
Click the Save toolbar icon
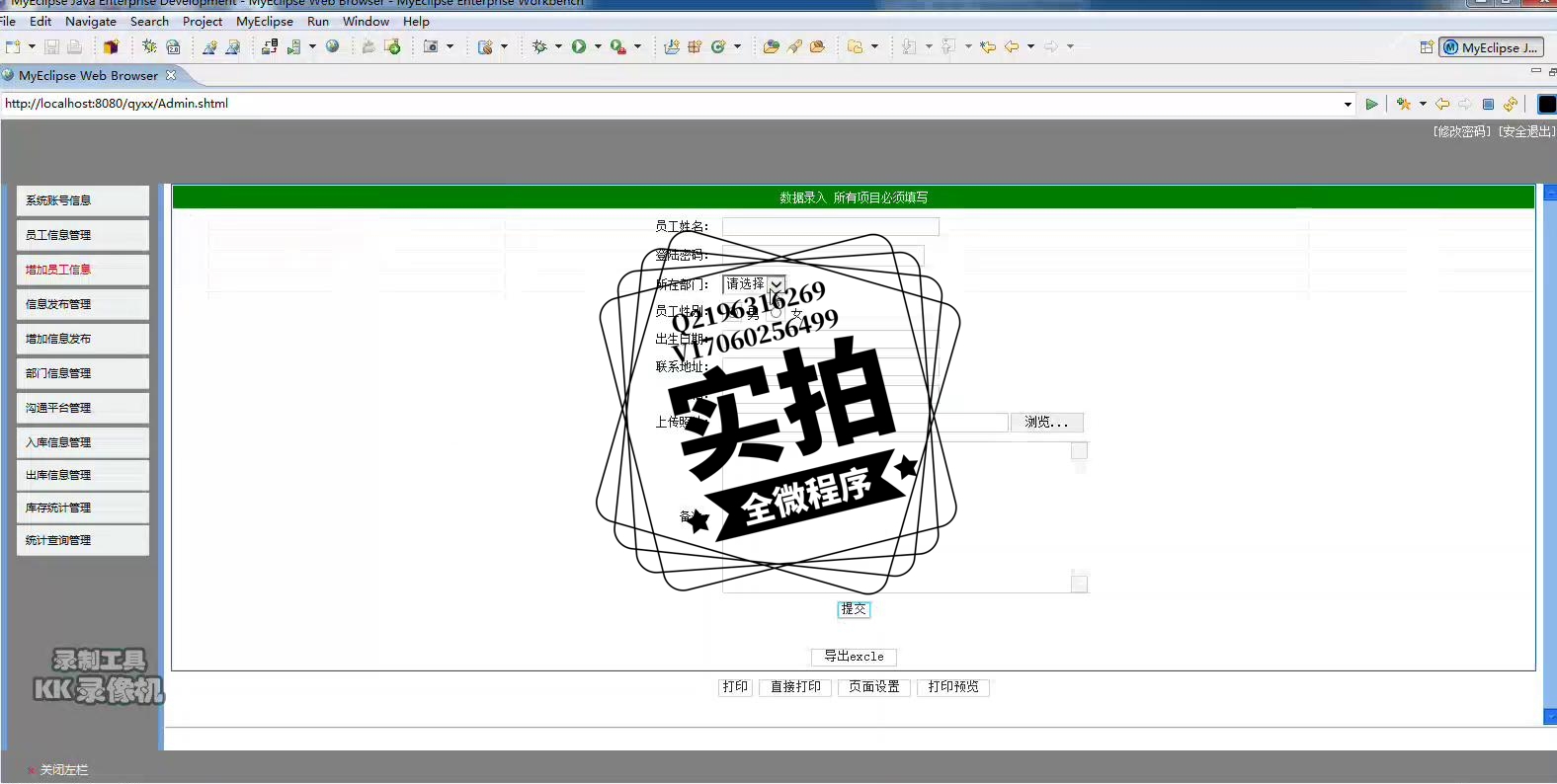(52, 46)
